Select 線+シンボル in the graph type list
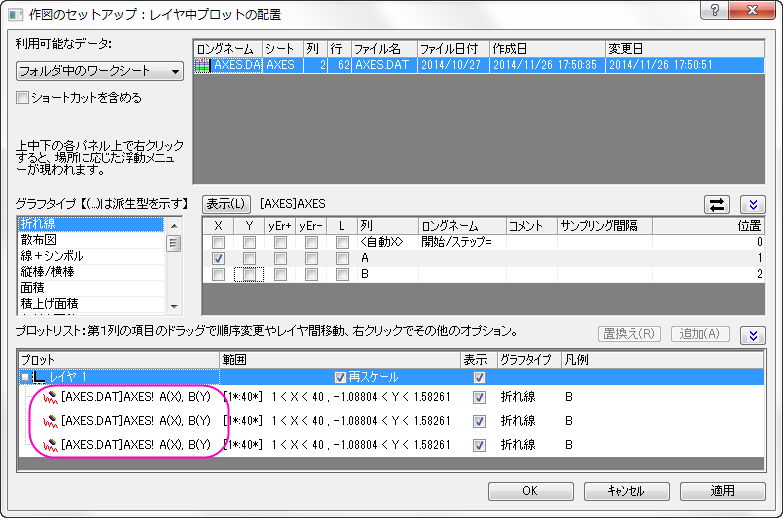 [91, 256]
